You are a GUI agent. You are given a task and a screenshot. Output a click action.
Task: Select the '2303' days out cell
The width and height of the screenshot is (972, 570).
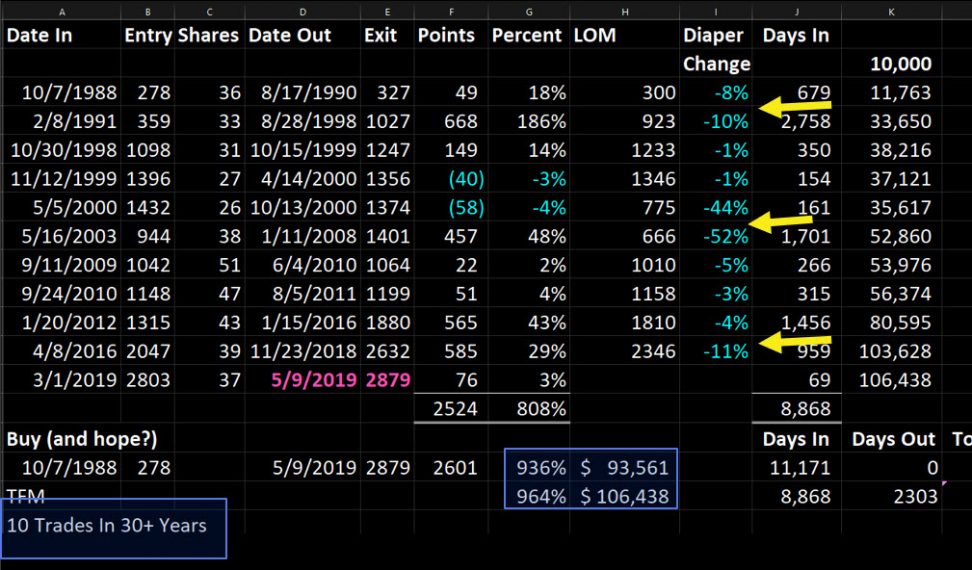tap(891, 496)
